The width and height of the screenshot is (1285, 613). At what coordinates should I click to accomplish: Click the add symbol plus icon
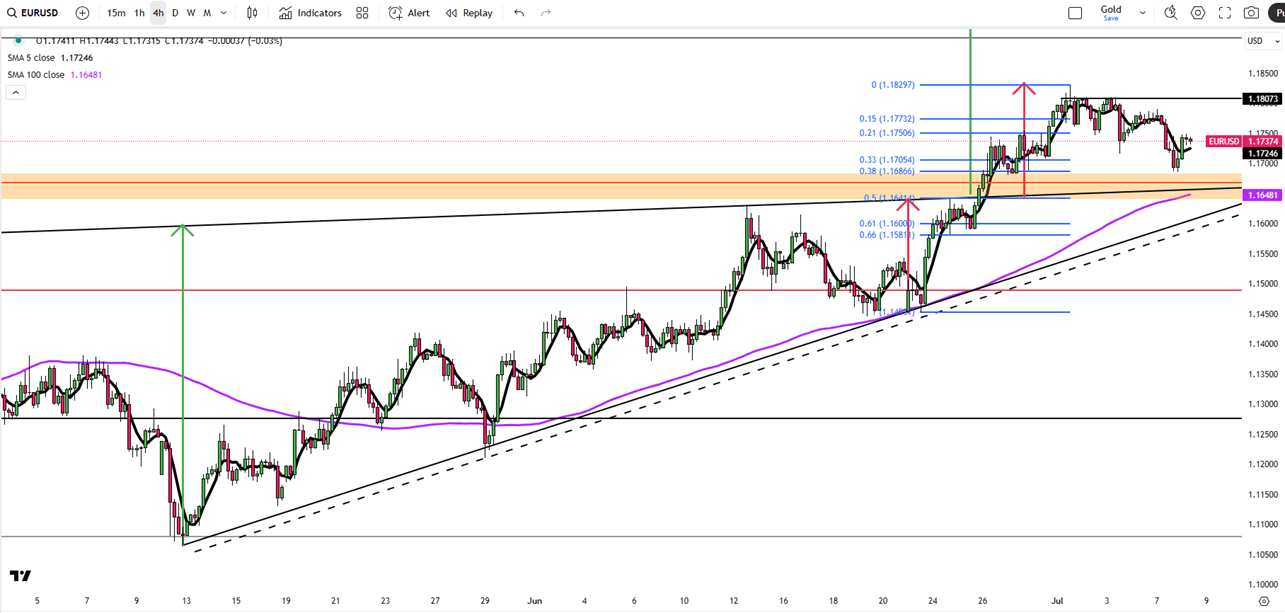click(x=82, y=13)
